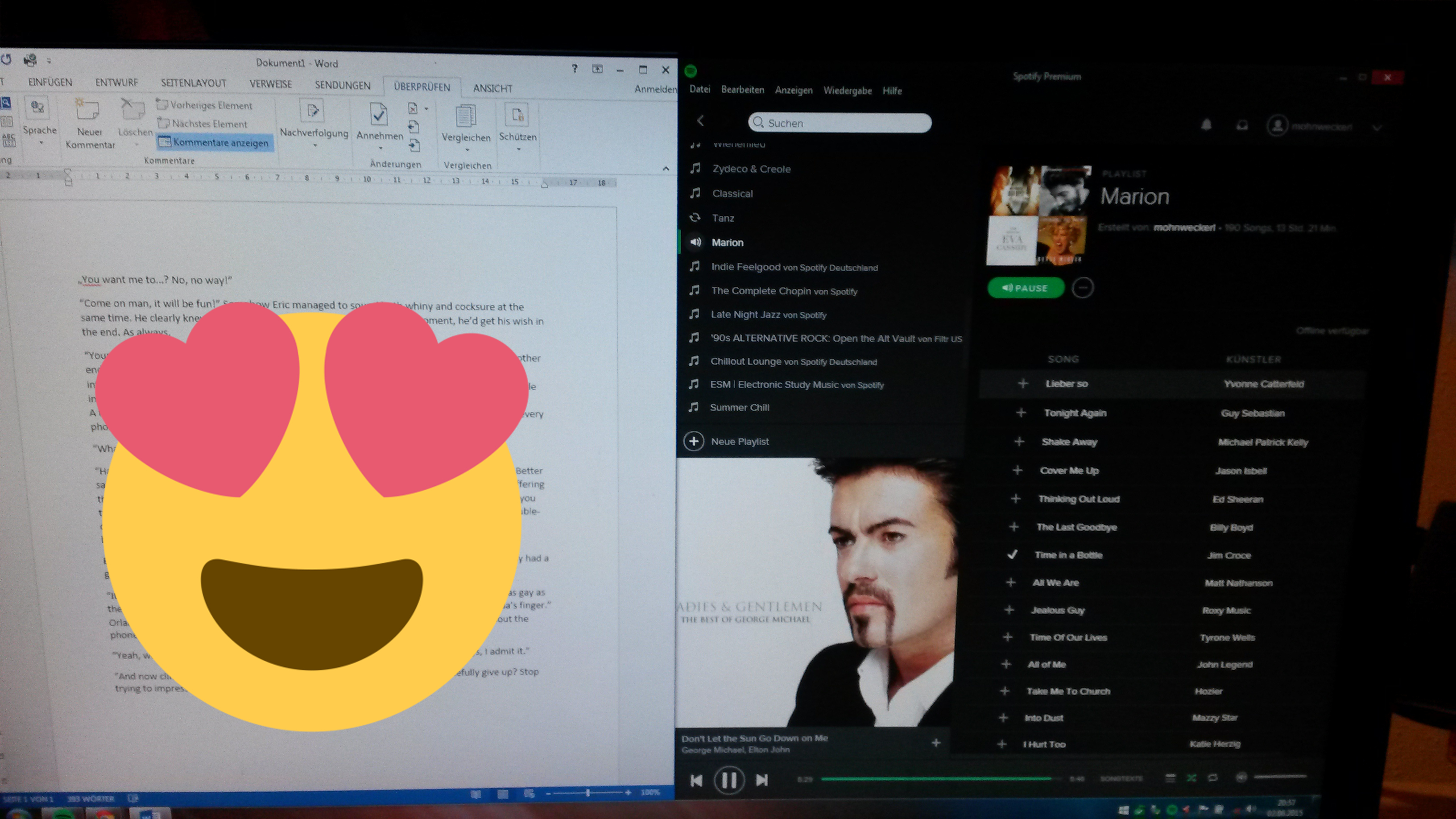Save the now playing song with its plus

coord(936,743)
